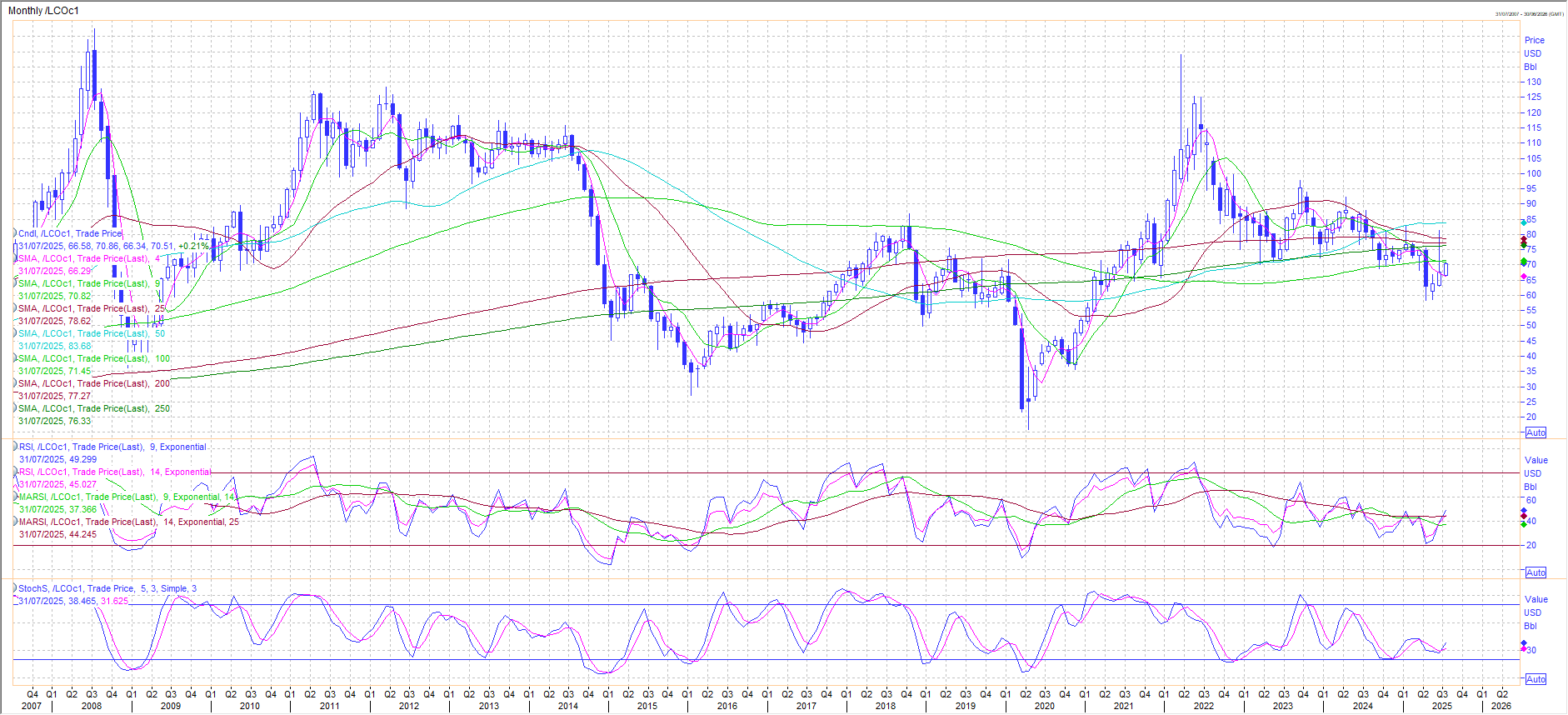Select the SMA Trade Price(Last) 100 label
The height and width of the screenshot is (715, 1568).
(94, 358)
